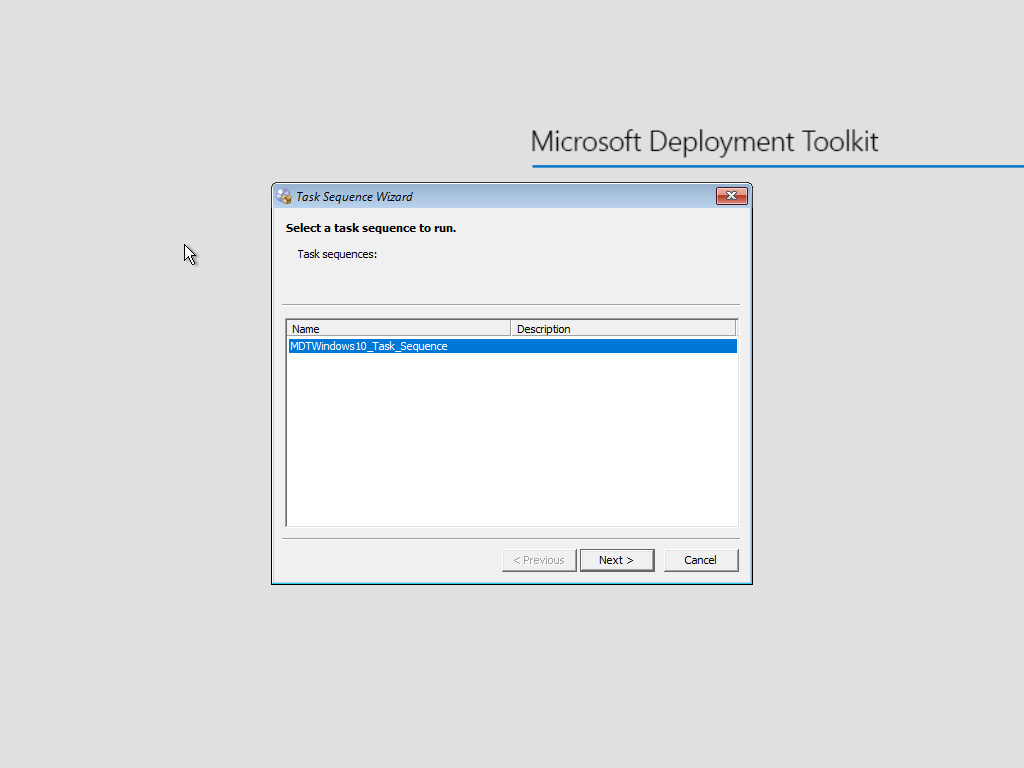Click the greyed-out < Previous button
This screenshot has width=1024, height=768.
538,560
